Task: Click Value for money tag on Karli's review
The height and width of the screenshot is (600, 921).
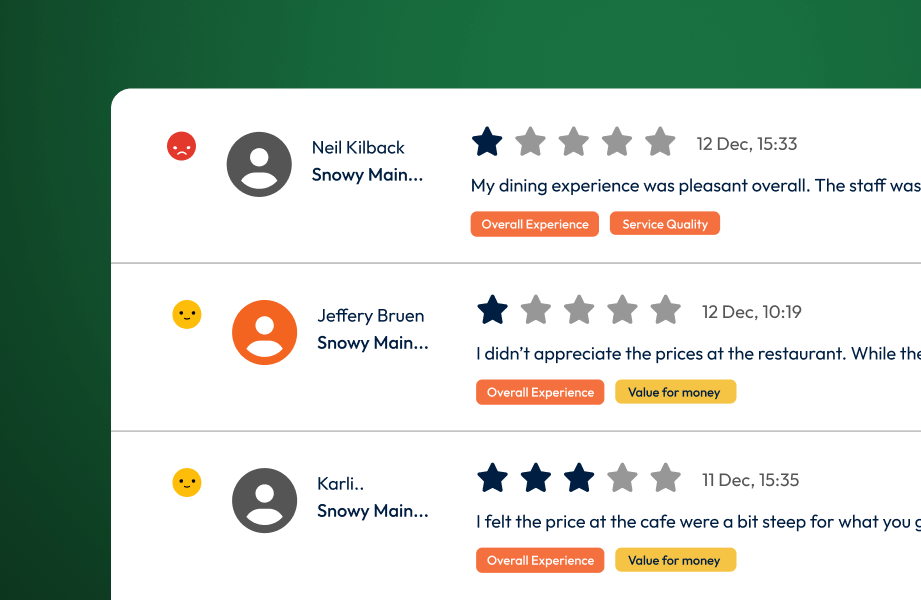Action: coord(675,560)
